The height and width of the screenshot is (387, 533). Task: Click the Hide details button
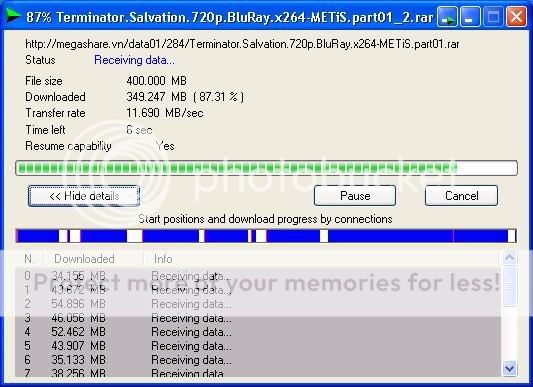tap(84, 196)
